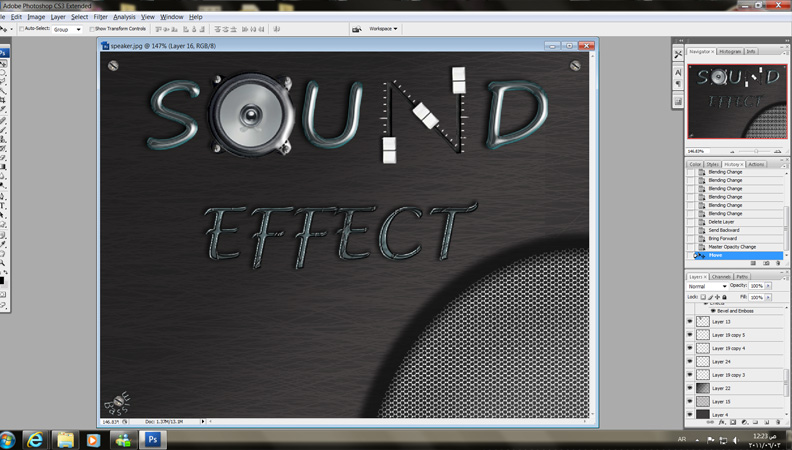Open the Character panel dock icon
Image resolution: width=792 pixels, height=450 pixels.
click(x=678, y=72)
